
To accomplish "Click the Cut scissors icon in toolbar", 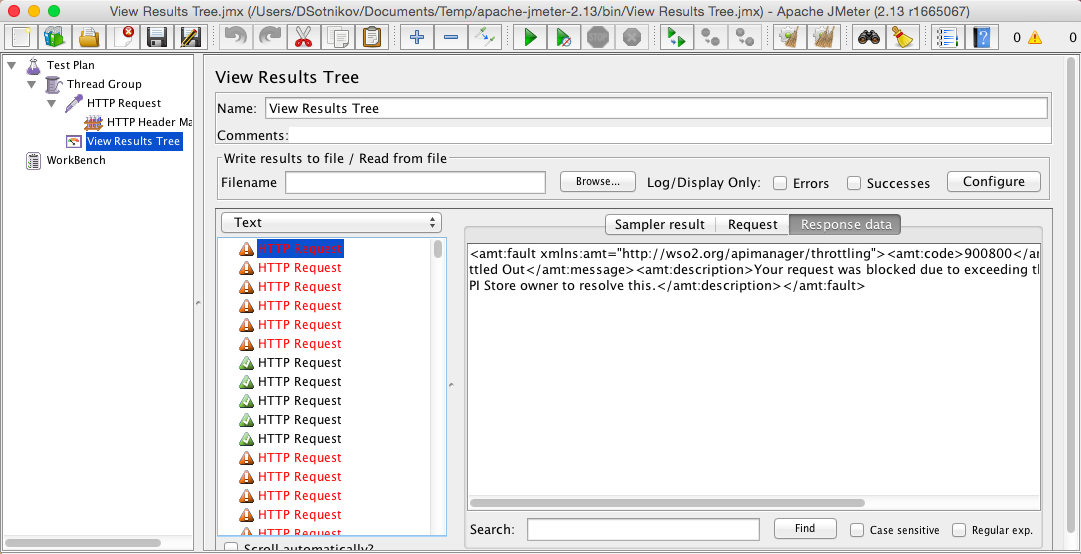I will coord(301,38).
